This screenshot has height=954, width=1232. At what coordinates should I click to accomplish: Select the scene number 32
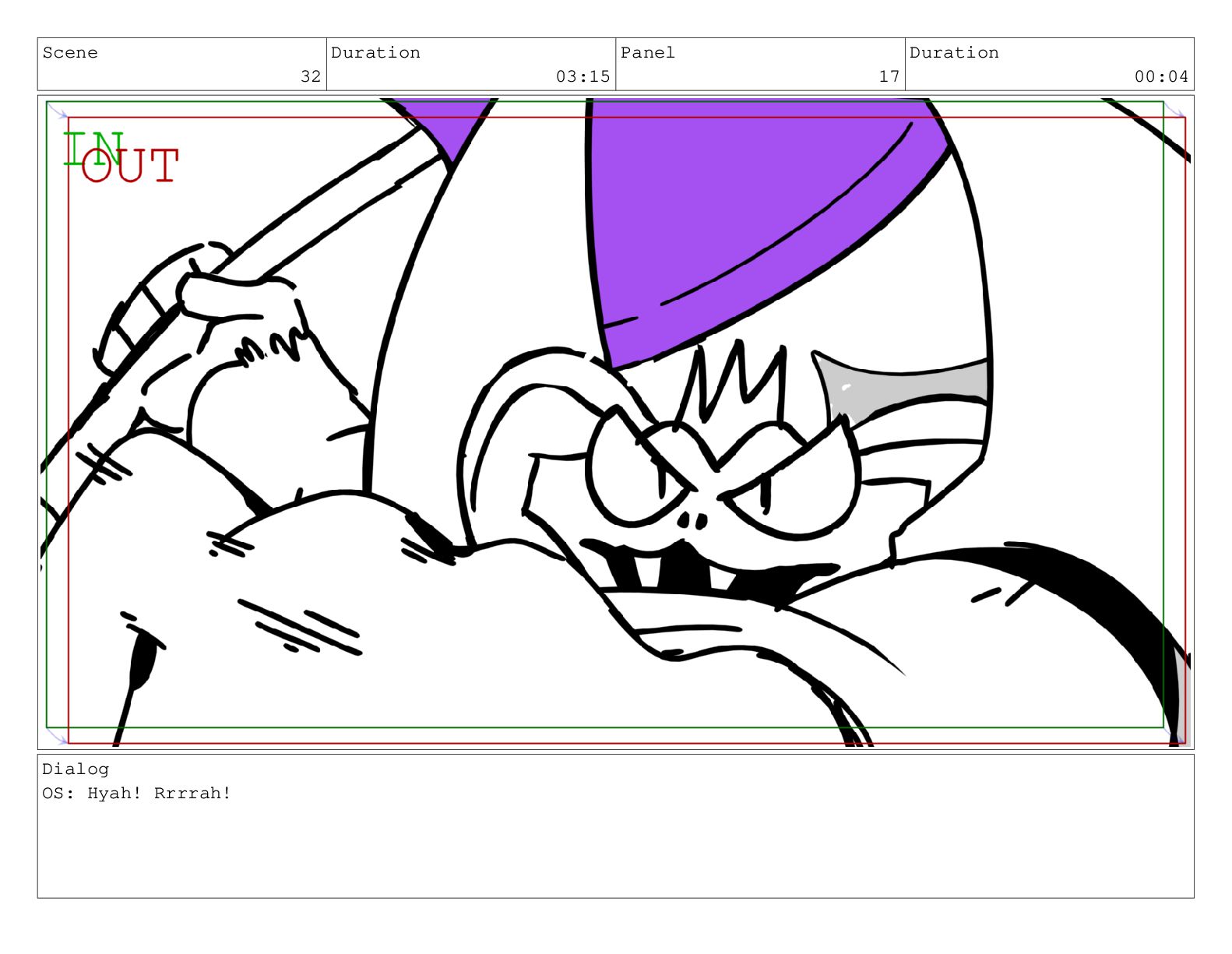[311, 76]
